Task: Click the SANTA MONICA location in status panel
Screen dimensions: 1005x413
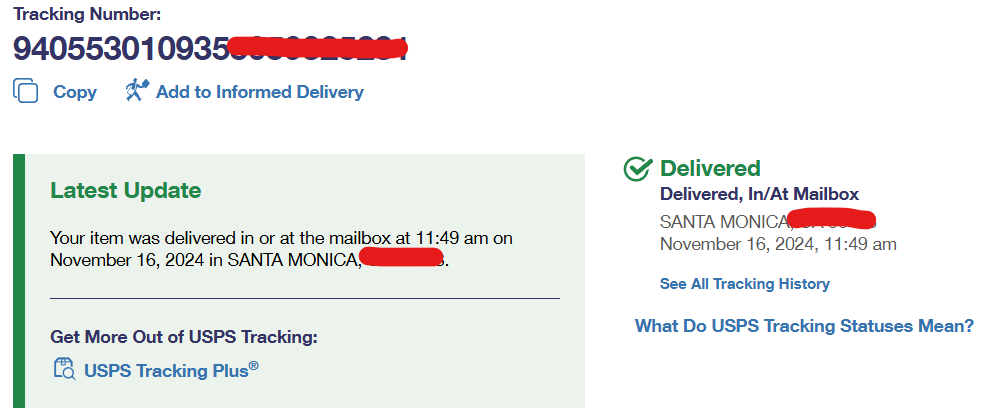Action: click(722, 221)
